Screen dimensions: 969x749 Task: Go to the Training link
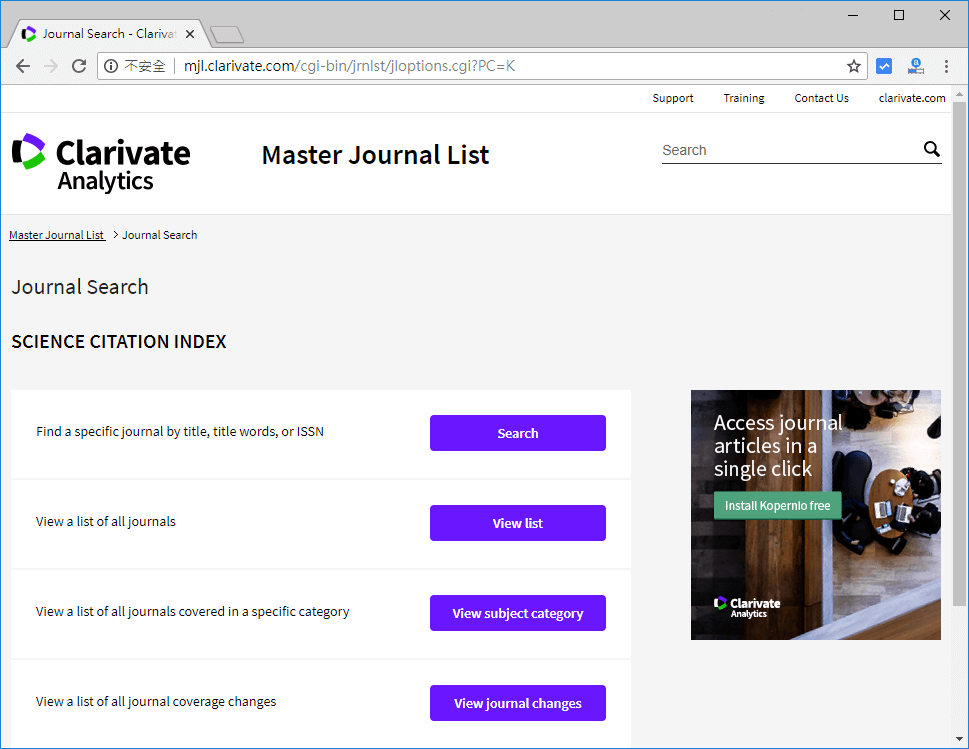(743, 98)
